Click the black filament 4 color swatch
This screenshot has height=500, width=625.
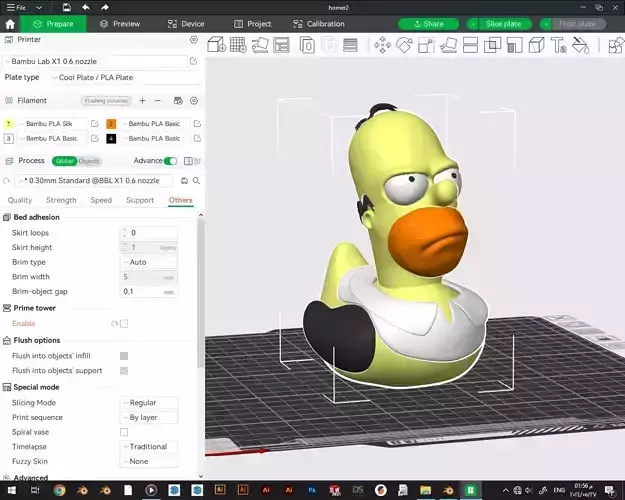[x=111, y=138]
